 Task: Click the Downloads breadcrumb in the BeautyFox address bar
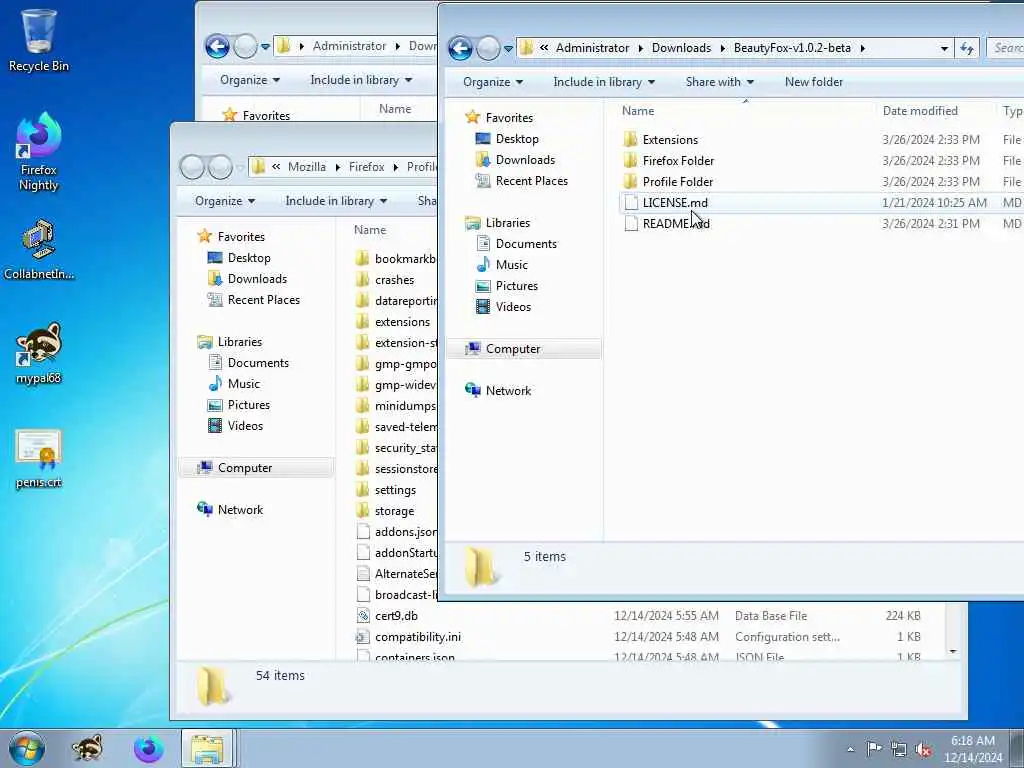[681, 48]
